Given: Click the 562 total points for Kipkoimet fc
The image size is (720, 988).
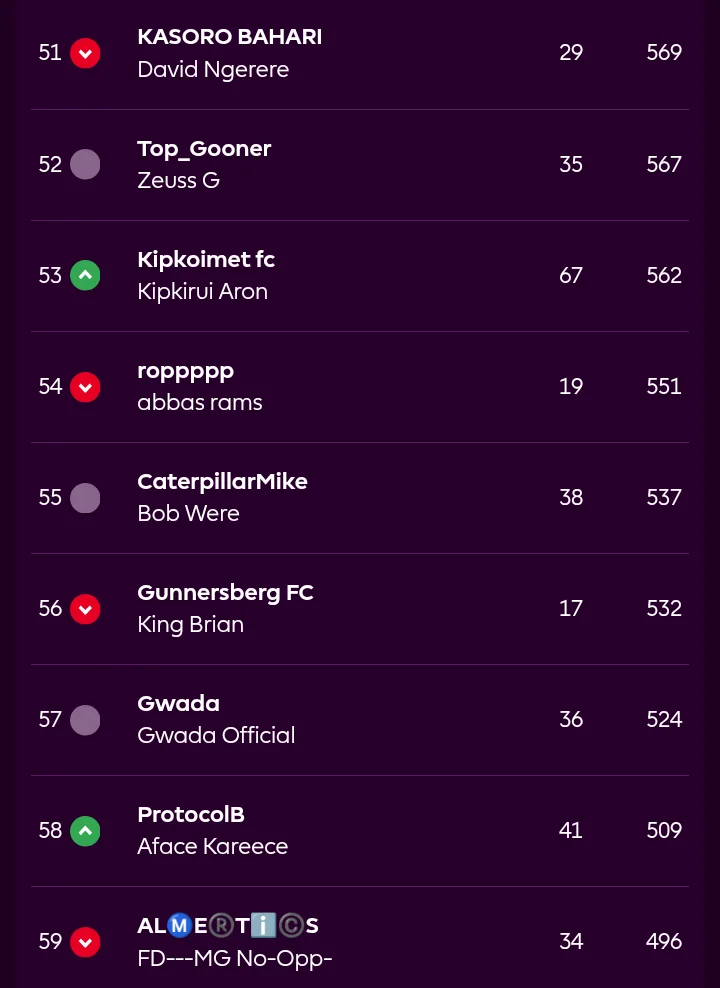Looking at the screenshot, I should [x=664, y=275].
